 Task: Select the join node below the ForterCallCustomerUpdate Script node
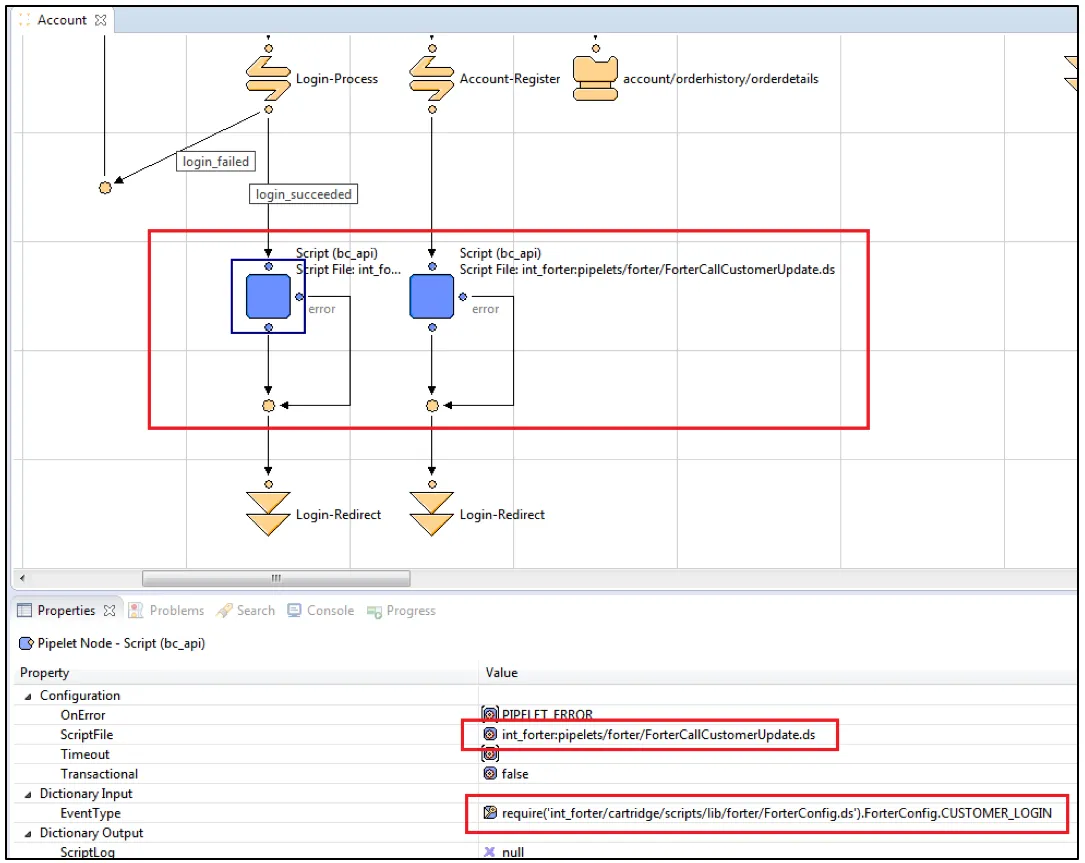tap(432, 406)
